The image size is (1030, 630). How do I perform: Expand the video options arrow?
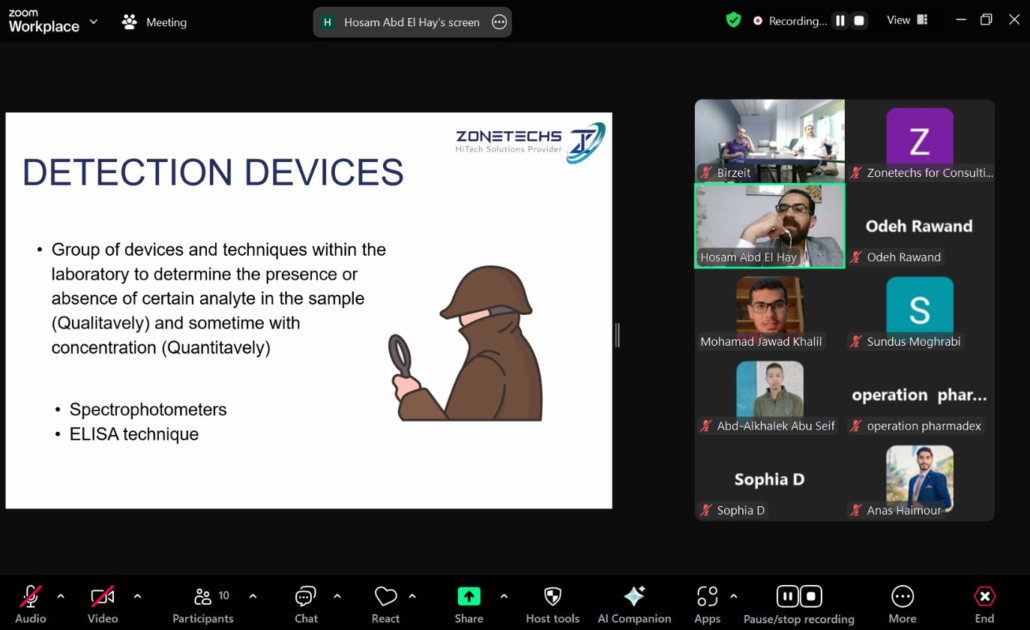coord(137,596)
